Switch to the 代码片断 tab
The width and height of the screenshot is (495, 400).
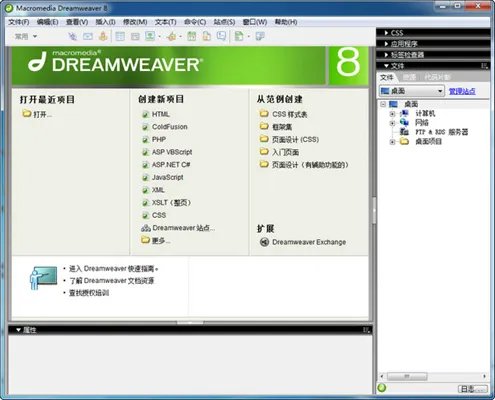coord(437,77)
